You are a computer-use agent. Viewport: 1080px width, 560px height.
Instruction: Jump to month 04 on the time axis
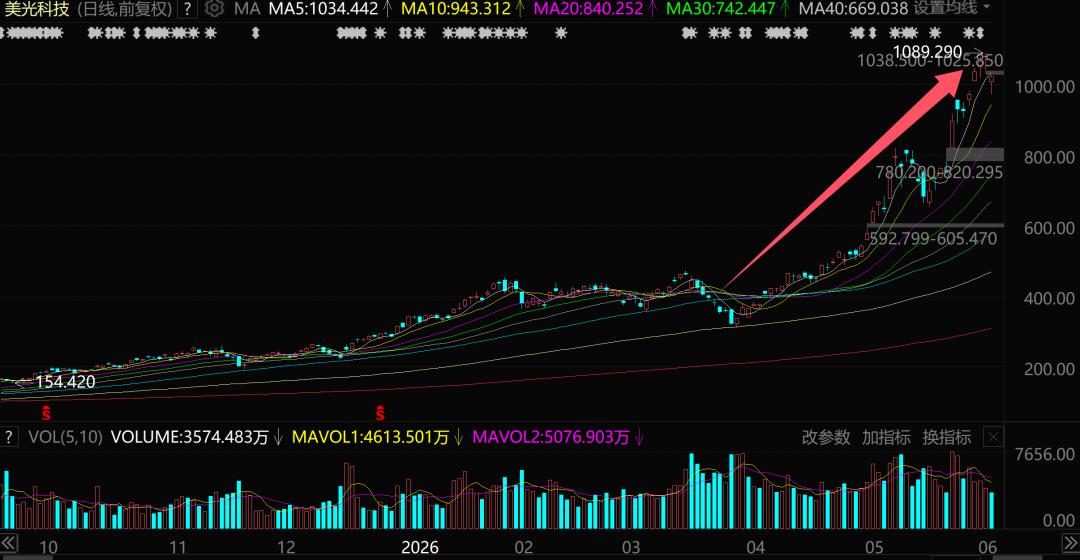pyautogui.click(x=756, y=548)
